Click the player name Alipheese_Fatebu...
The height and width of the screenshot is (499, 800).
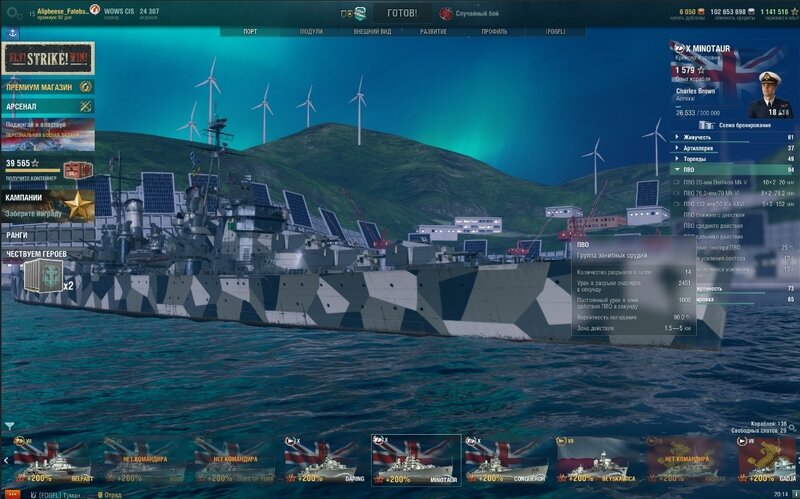tap(62, 11)
